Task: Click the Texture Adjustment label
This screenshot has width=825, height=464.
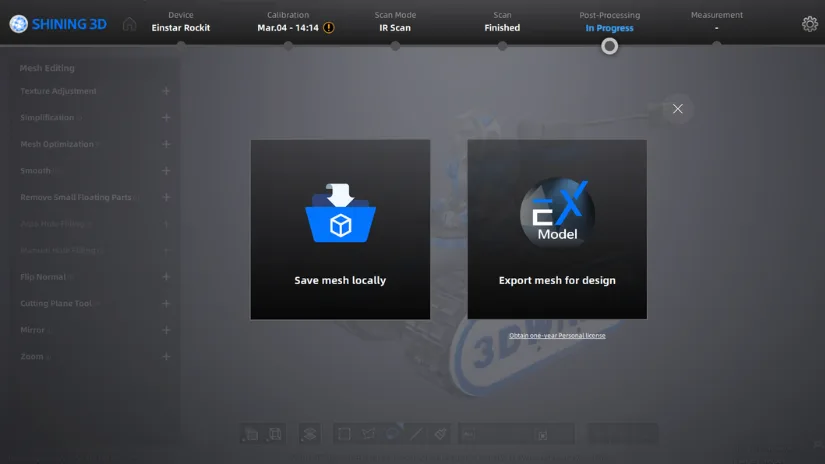Action: (x=58, y=91)
